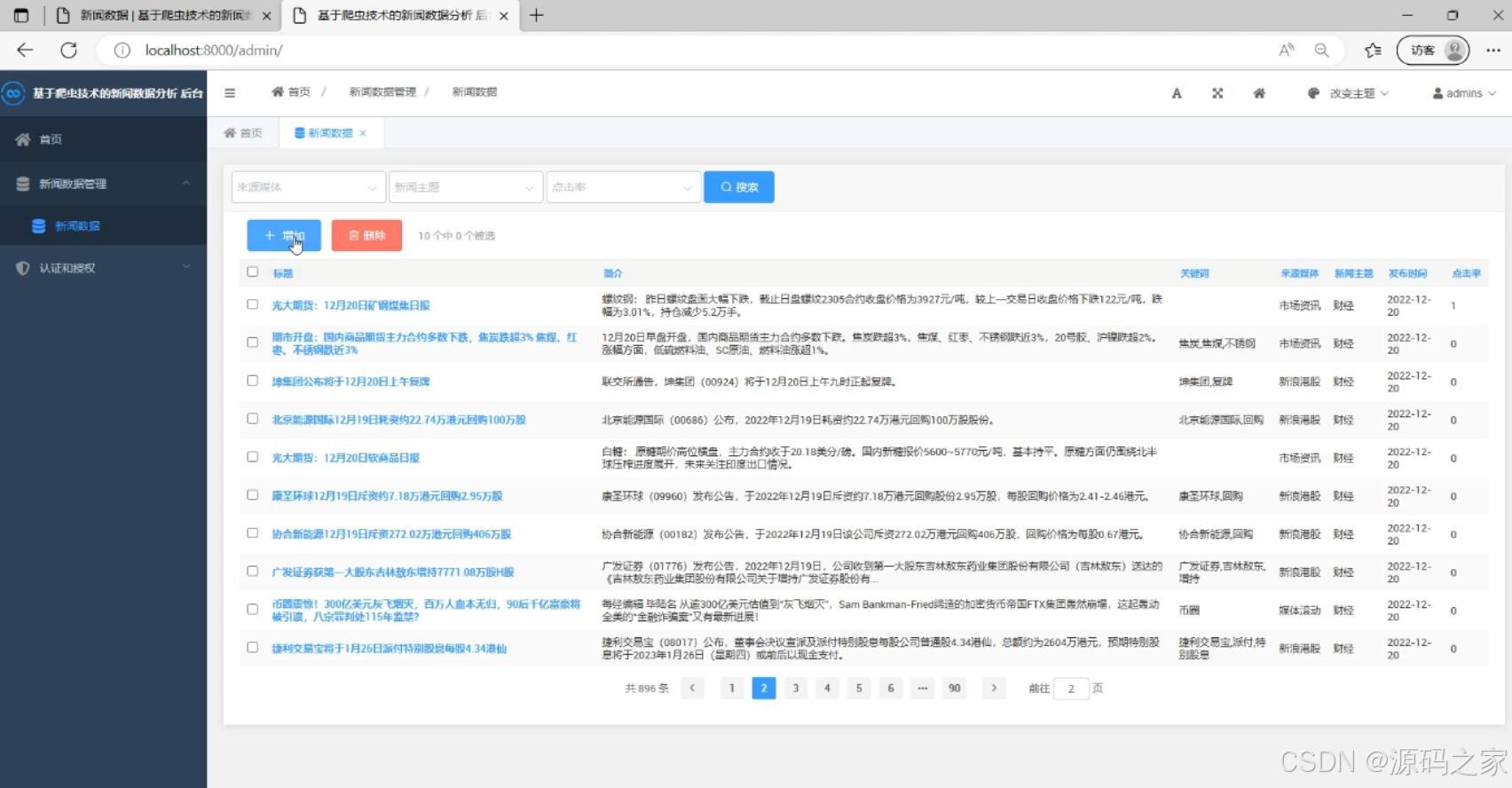This screenshot has width=1512, height=788.
Task: Click the zoom magnifier icon in address bar
Action: pos(1322,51)
